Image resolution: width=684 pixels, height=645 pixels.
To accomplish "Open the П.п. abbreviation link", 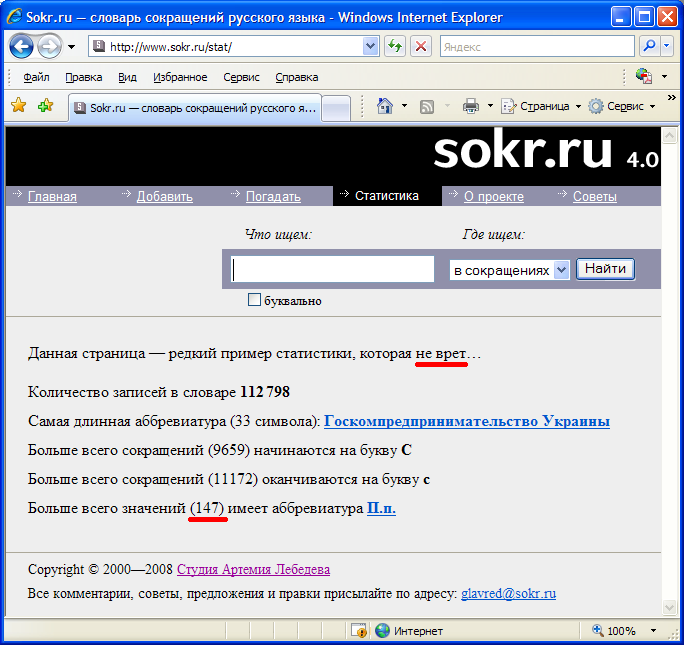I will (381, 508).
